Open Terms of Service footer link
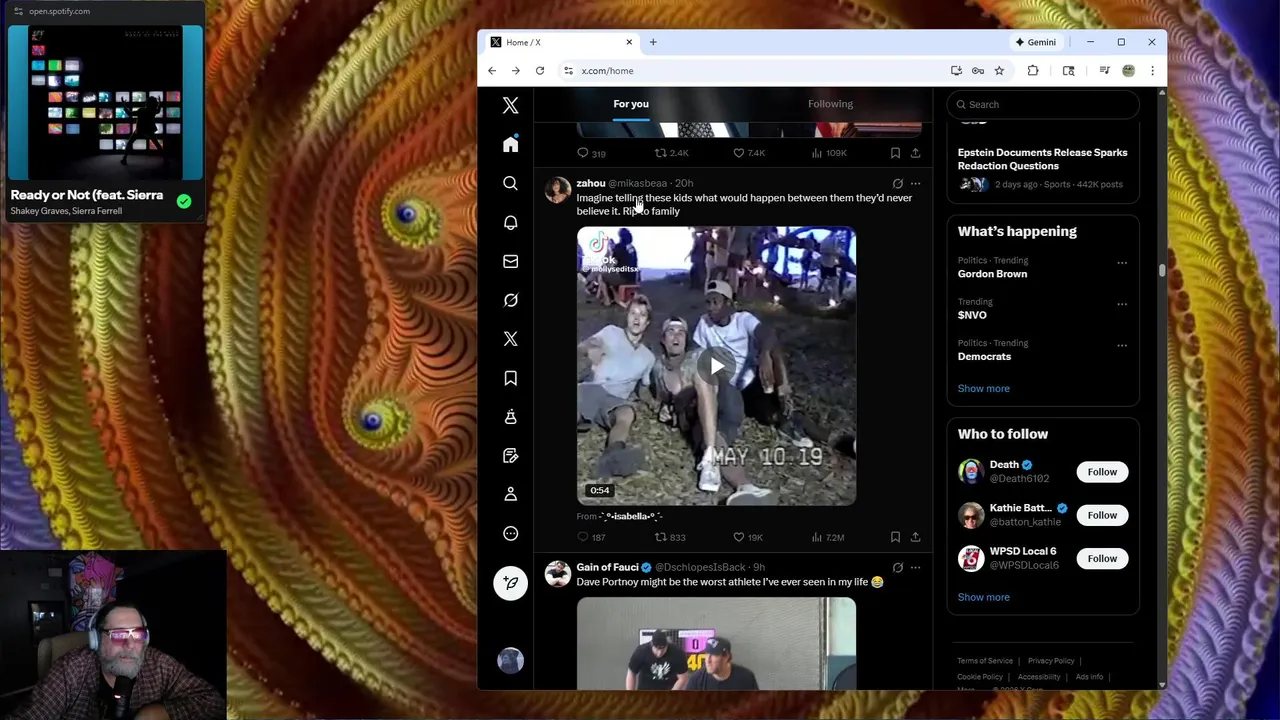1280x720 pixels. tap(985, 661)
